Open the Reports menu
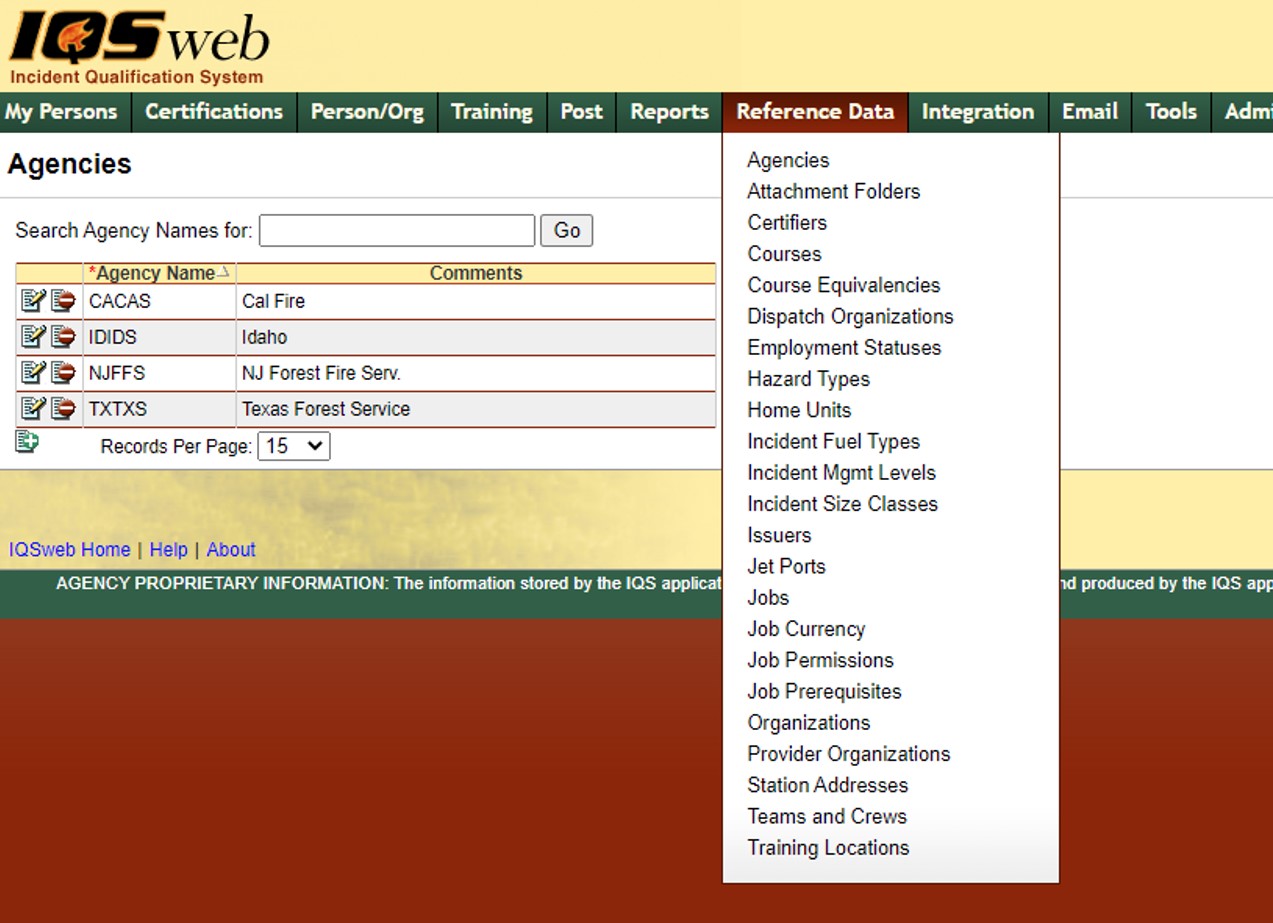 pos(669,112)
